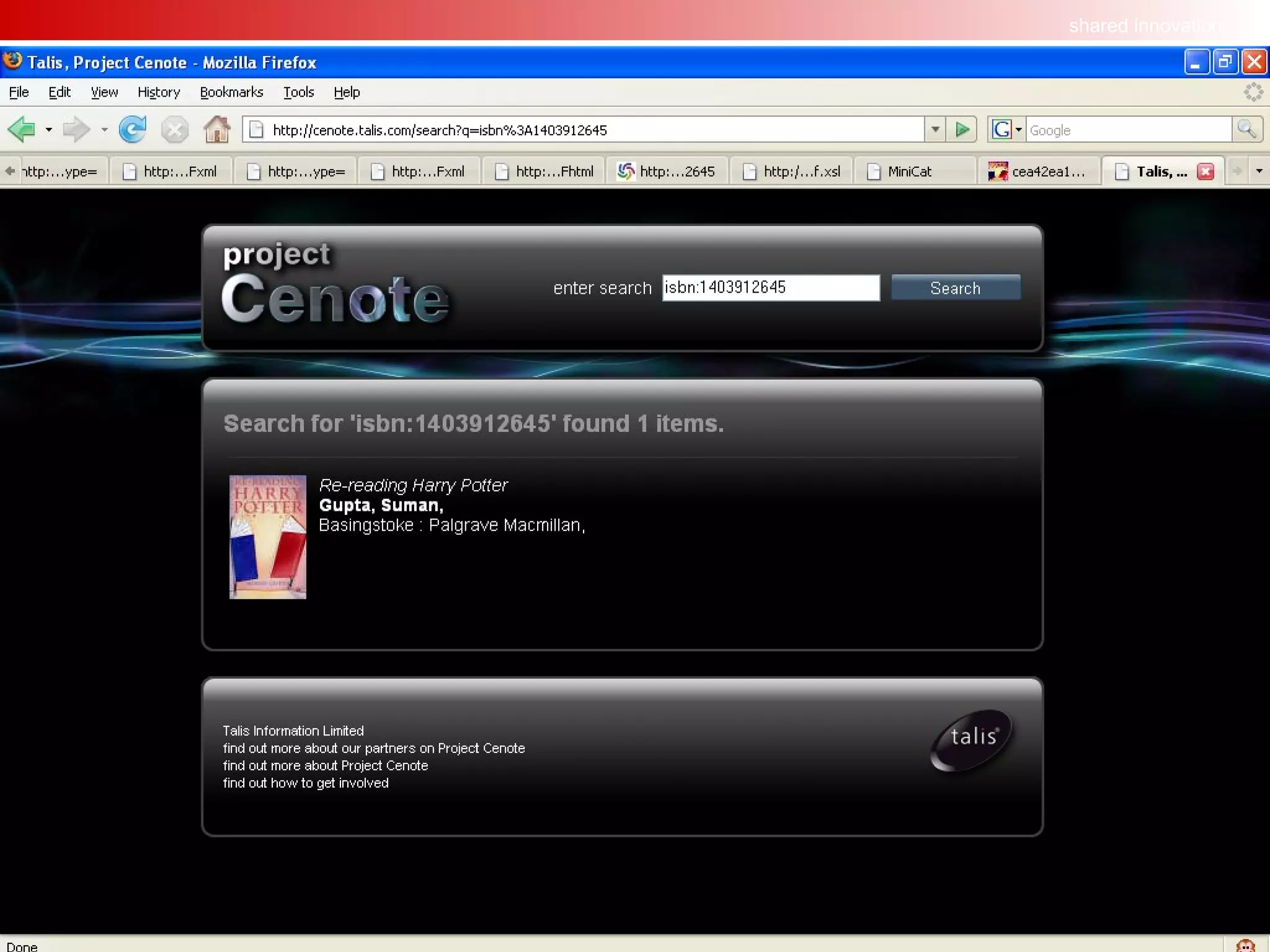Screen dimensions: 1270x952
Task: Open the Bookmarks menu
Action: point(231,92)
